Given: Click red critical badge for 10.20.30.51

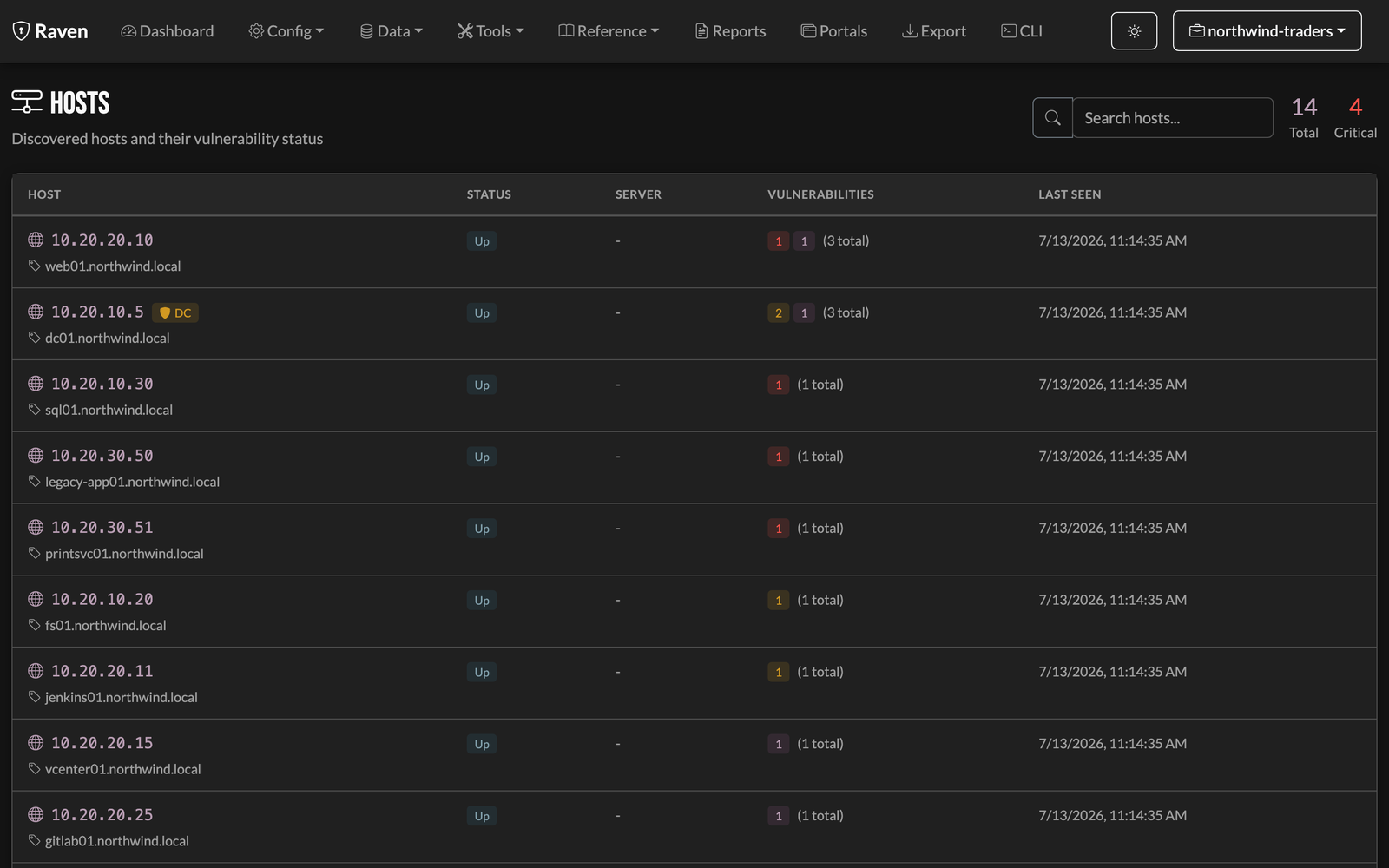Looking at the screenshot, I should click(x=779, y=529).
